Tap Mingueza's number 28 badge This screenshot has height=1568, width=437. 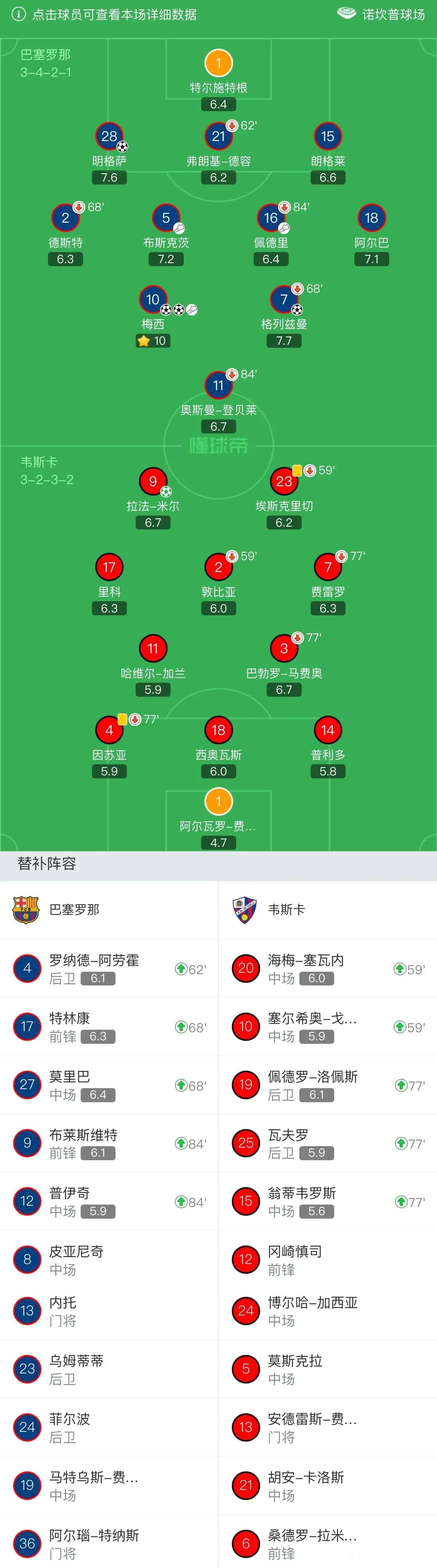109,137
